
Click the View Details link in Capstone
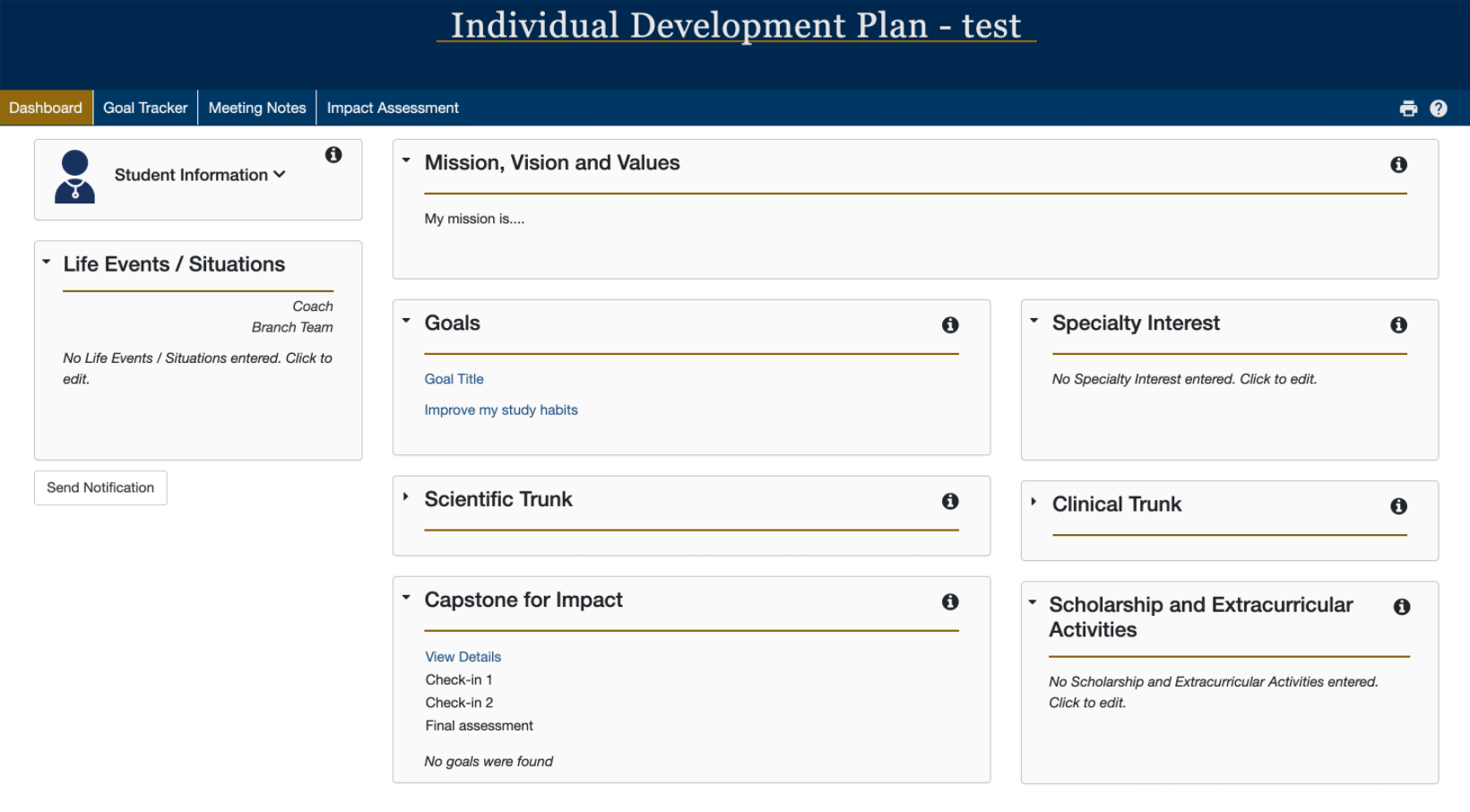[463, 657]
